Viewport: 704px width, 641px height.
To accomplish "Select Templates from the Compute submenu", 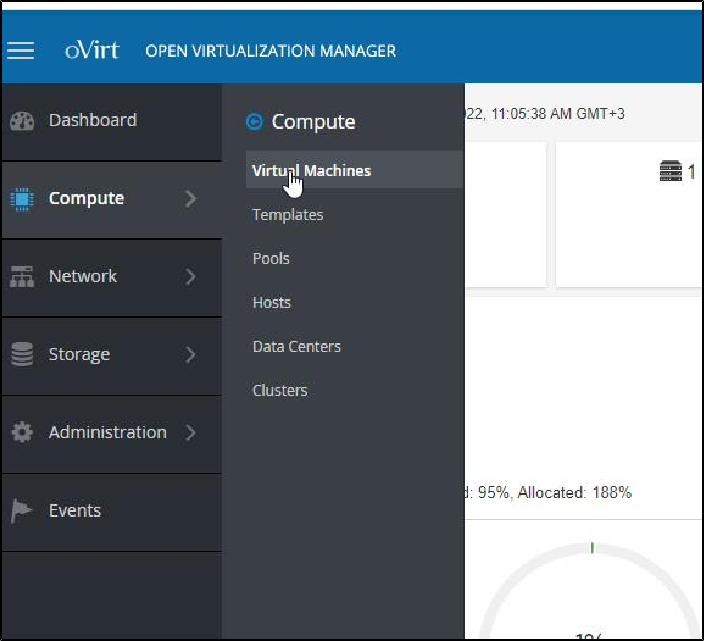I will coord(287,215).
